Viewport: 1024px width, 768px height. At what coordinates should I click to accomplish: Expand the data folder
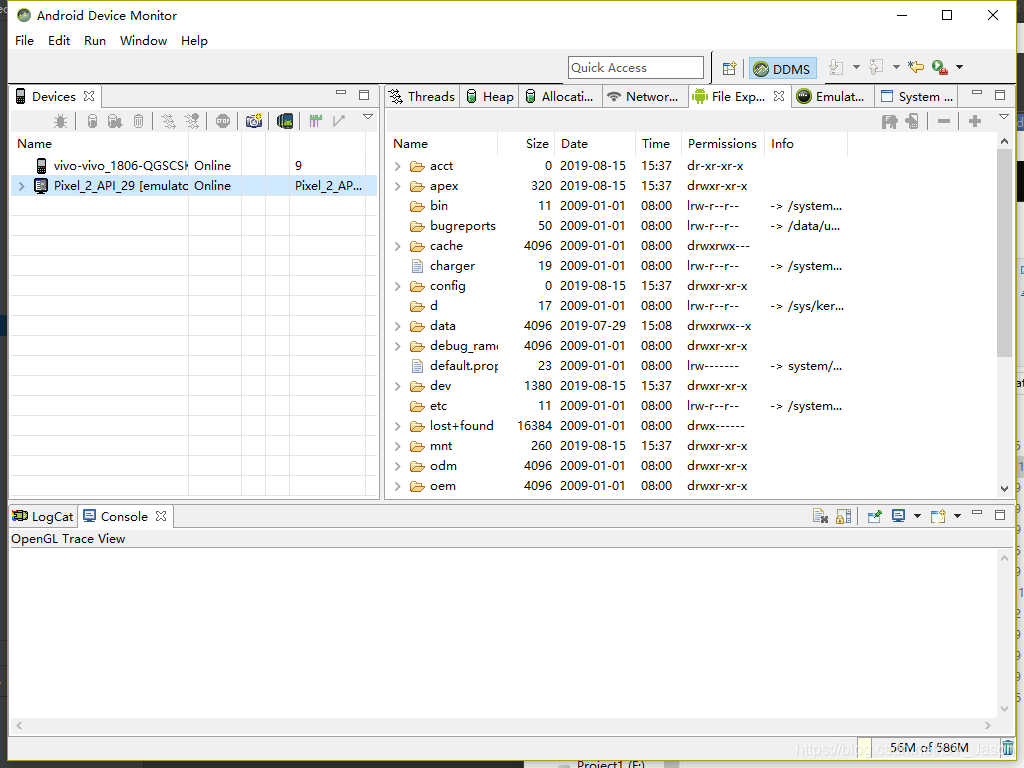[x=398, y=327]
